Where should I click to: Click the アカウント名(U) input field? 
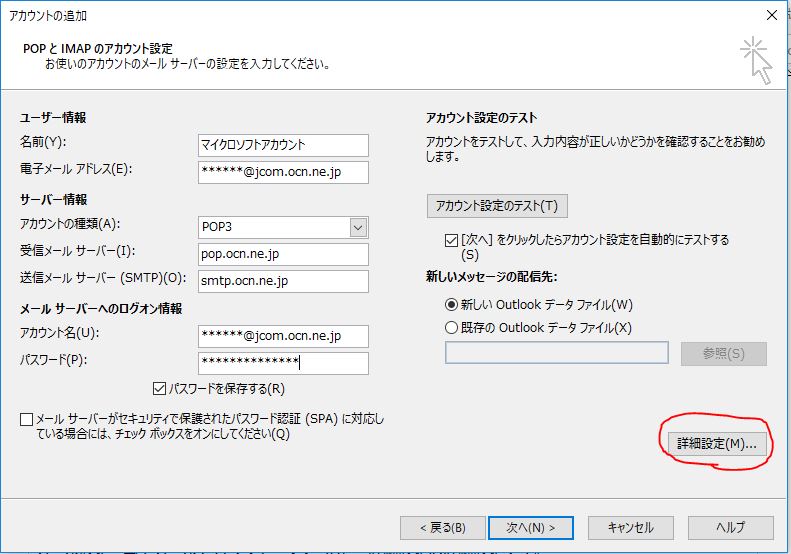[x=283, y=336]
